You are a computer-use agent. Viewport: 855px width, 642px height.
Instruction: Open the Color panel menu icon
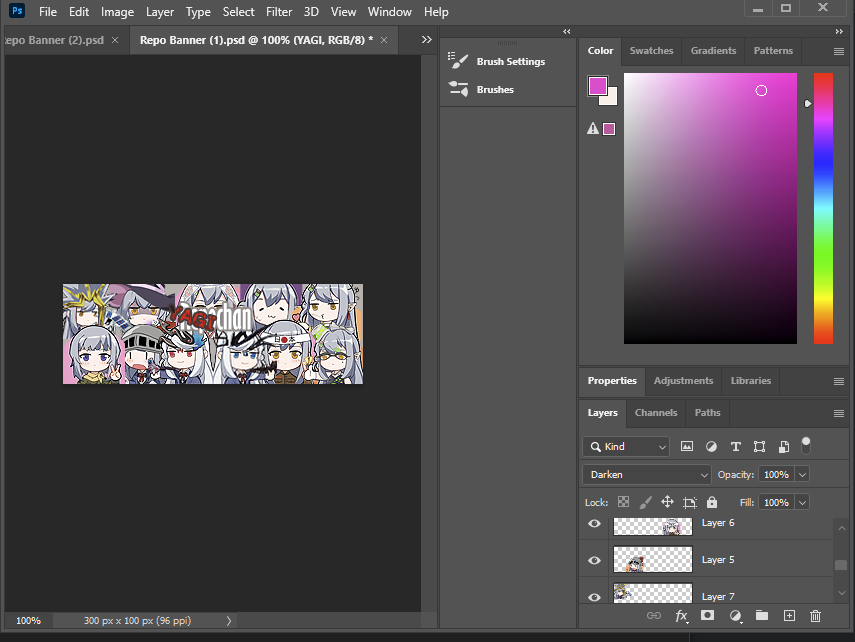tap(839, 51)
